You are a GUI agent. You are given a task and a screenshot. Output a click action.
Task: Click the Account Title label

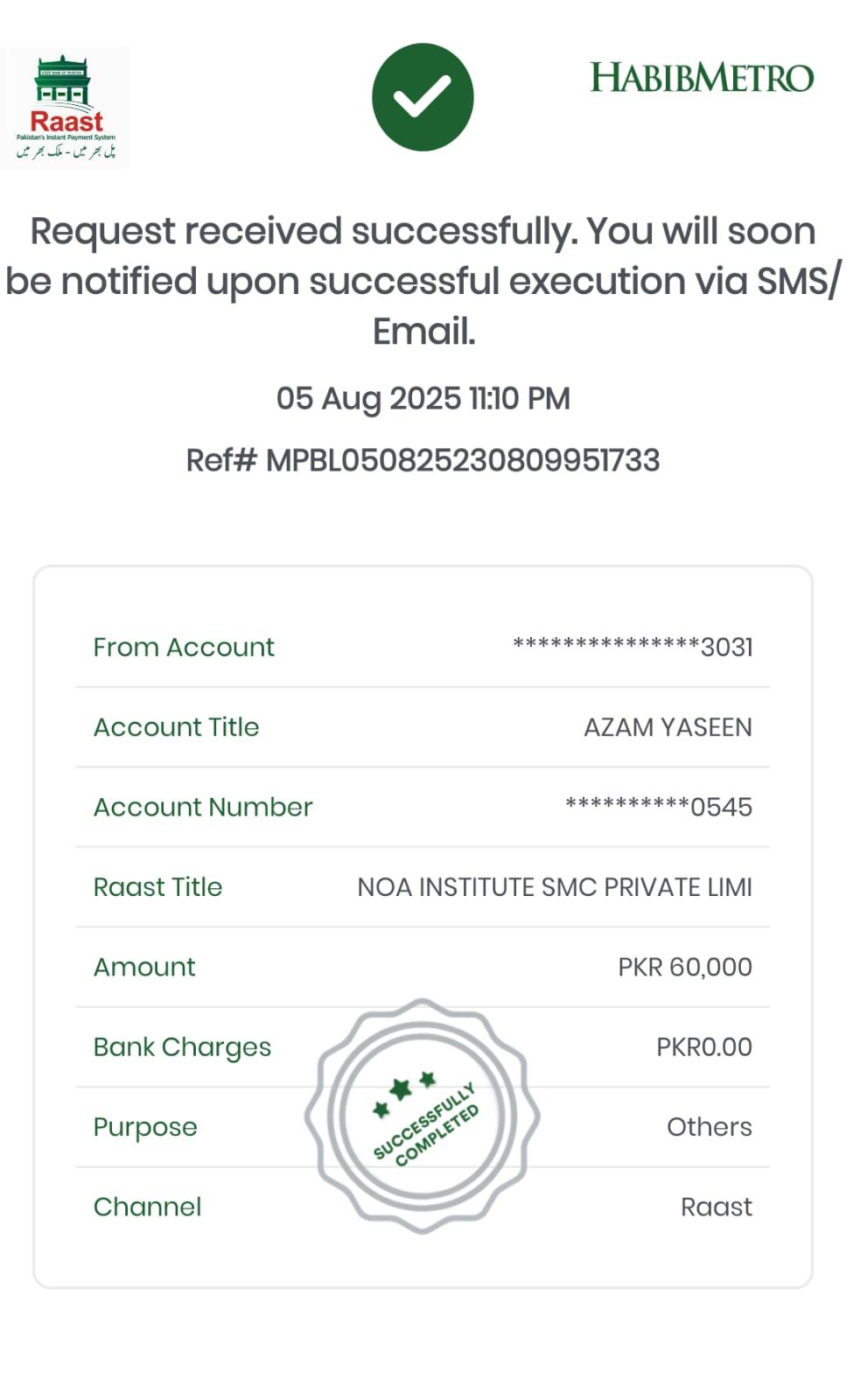[x=177, y=727]
